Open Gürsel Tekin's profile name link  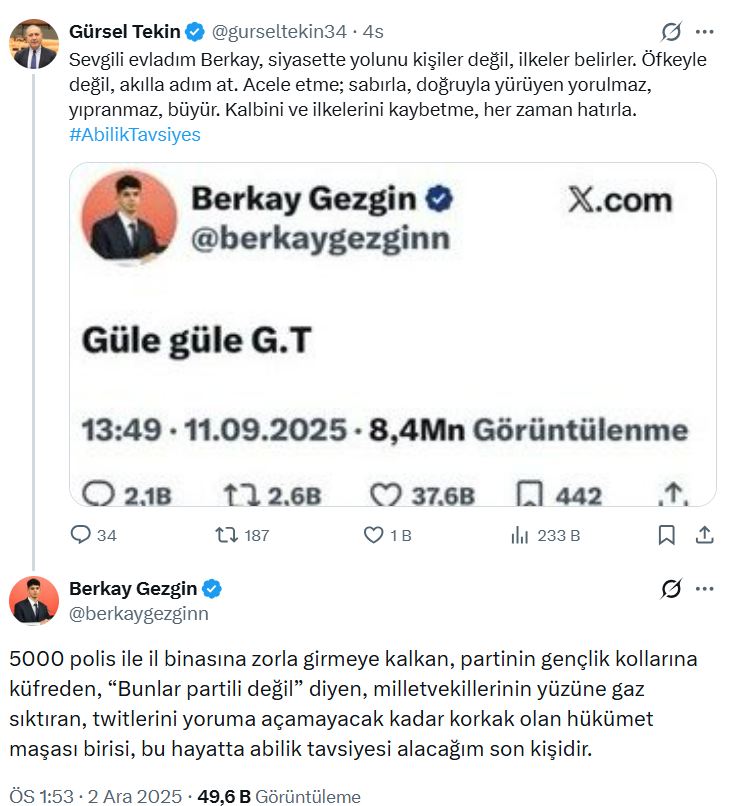pos(125,32)
